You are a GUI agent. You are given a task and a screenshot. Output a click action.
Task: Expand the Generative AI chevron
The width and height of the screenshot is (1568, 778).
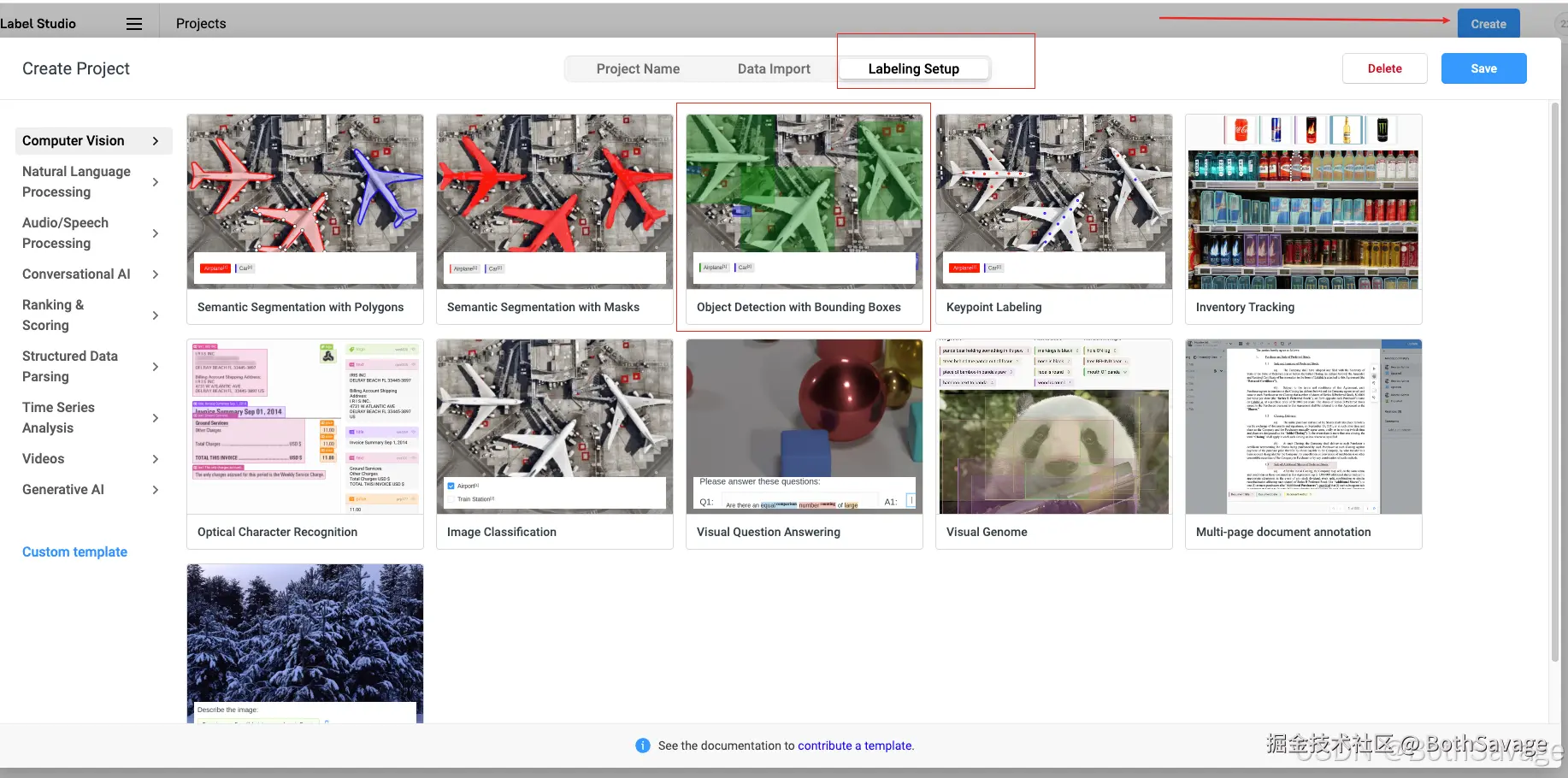click(x=155, y=490)
